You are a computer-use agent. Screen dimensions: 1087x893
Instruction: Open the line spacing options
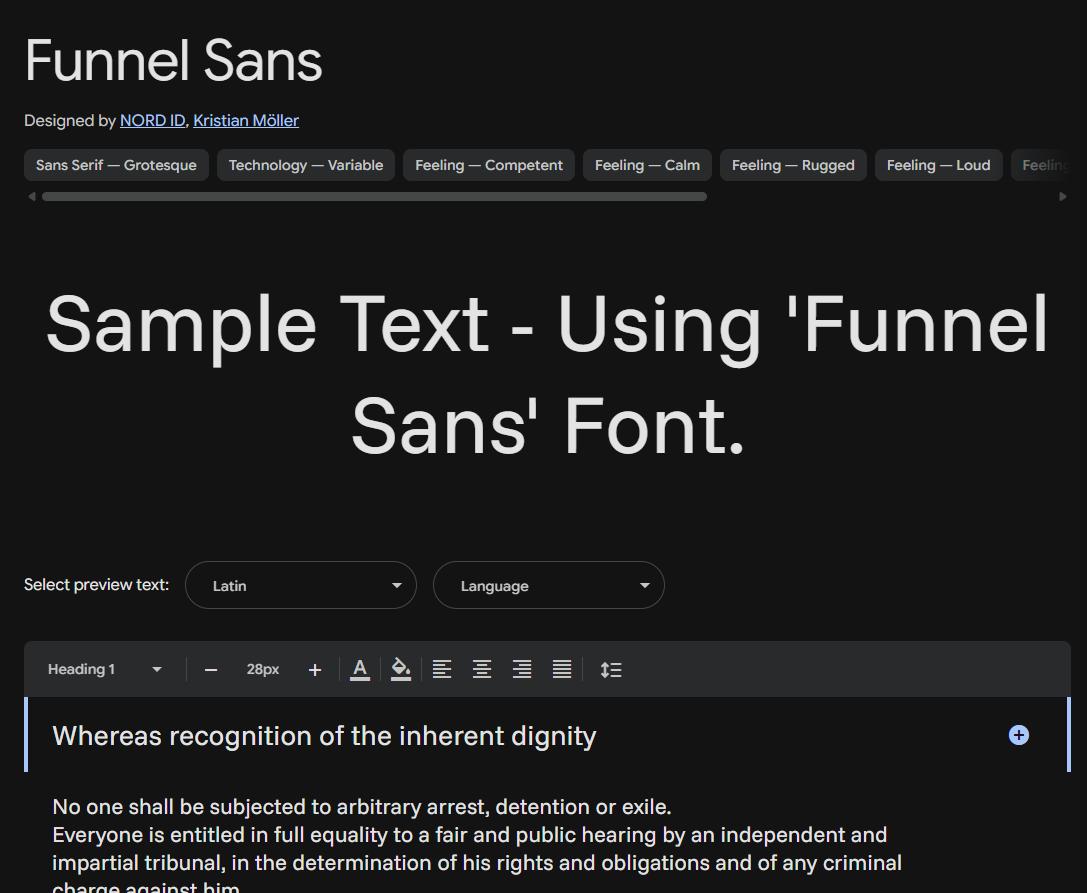click(611, 670)
